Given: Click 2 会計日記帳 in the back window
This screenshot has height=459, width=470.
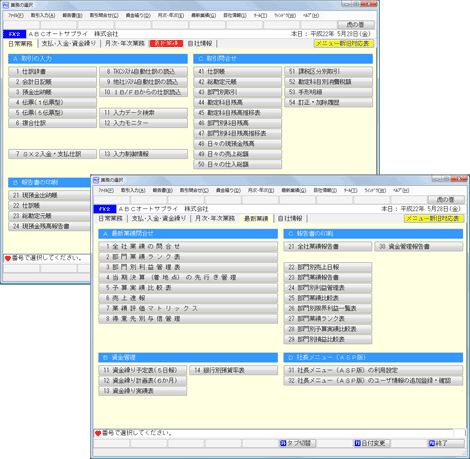Looking at the screenshot, I should pyautogui.click(x=53, y=82).
